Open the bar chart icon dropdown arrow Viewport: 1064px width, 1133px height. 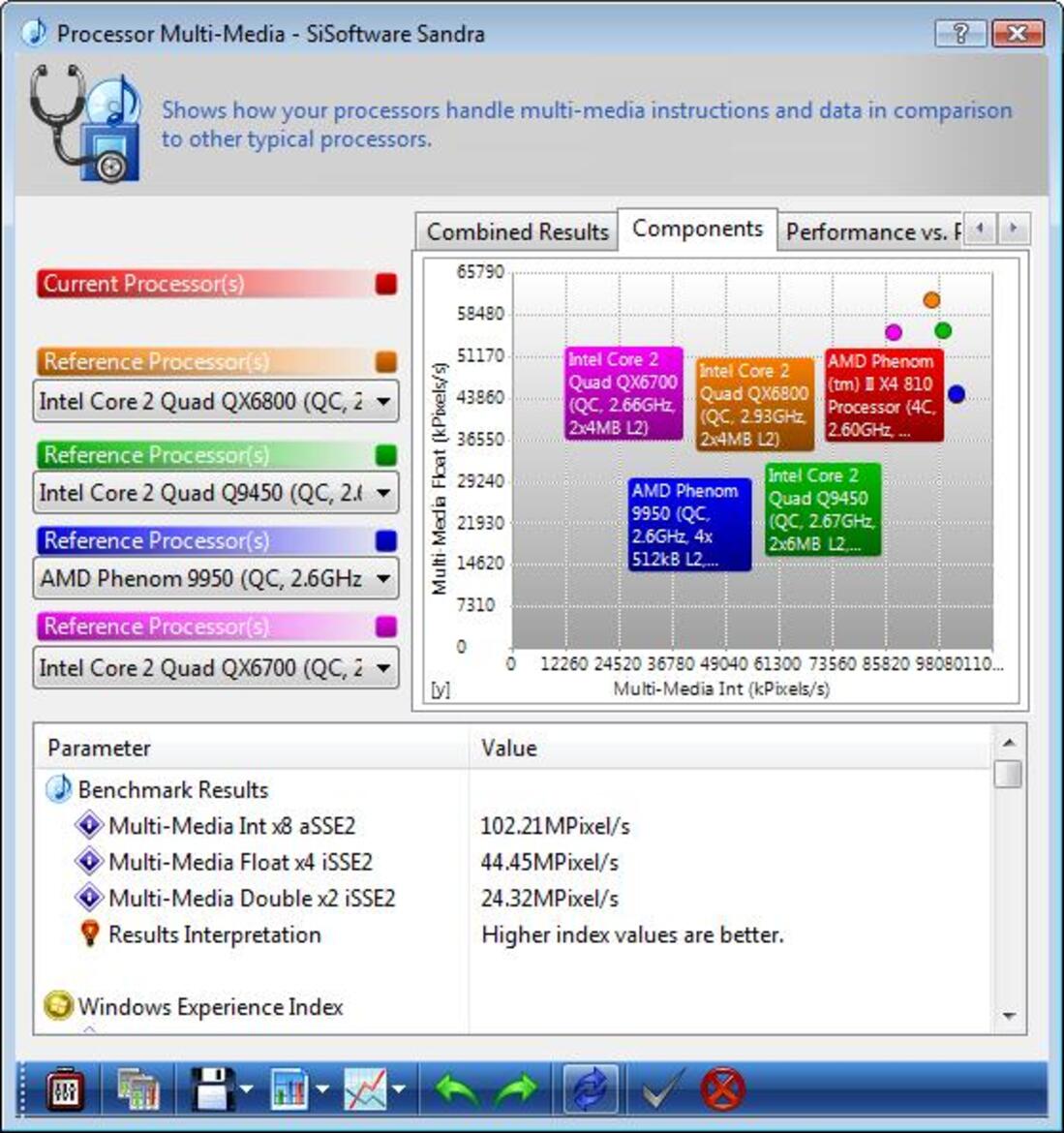pos(322,1089)
